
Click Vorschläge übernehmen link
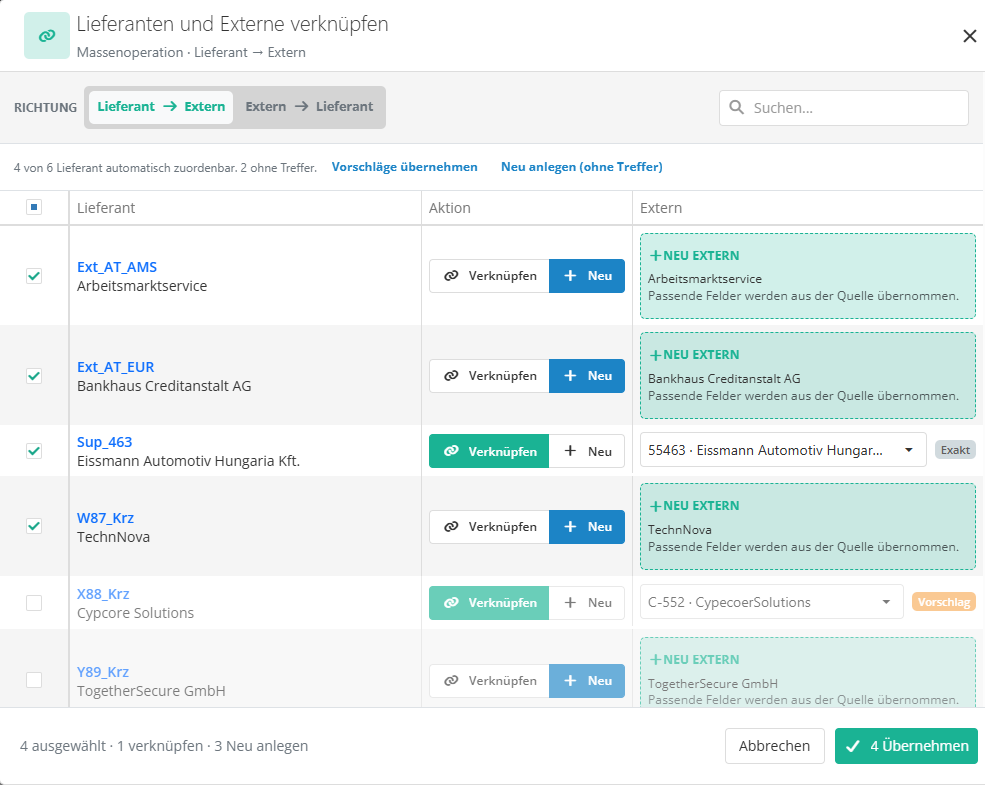pyautogui.click(x=405, y=167)
